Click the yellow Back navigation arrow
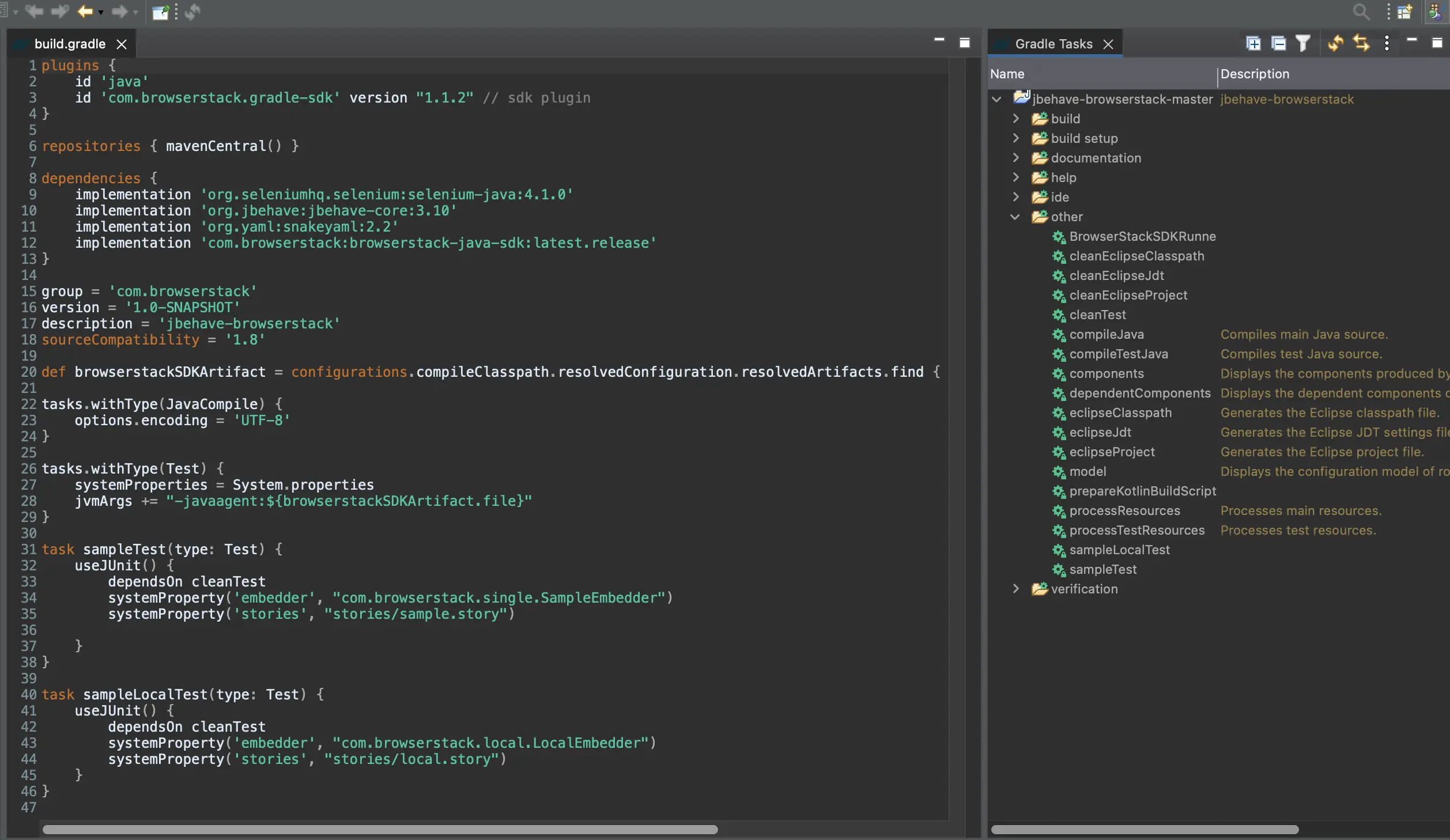The height and width of the screenshot is (840, 1450). (x=85, y=12)
